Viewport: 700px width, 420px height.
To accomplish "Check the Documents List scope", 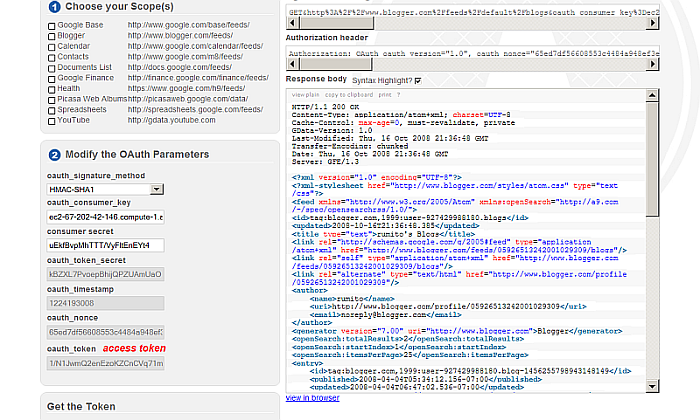I will tap(52, 69).
